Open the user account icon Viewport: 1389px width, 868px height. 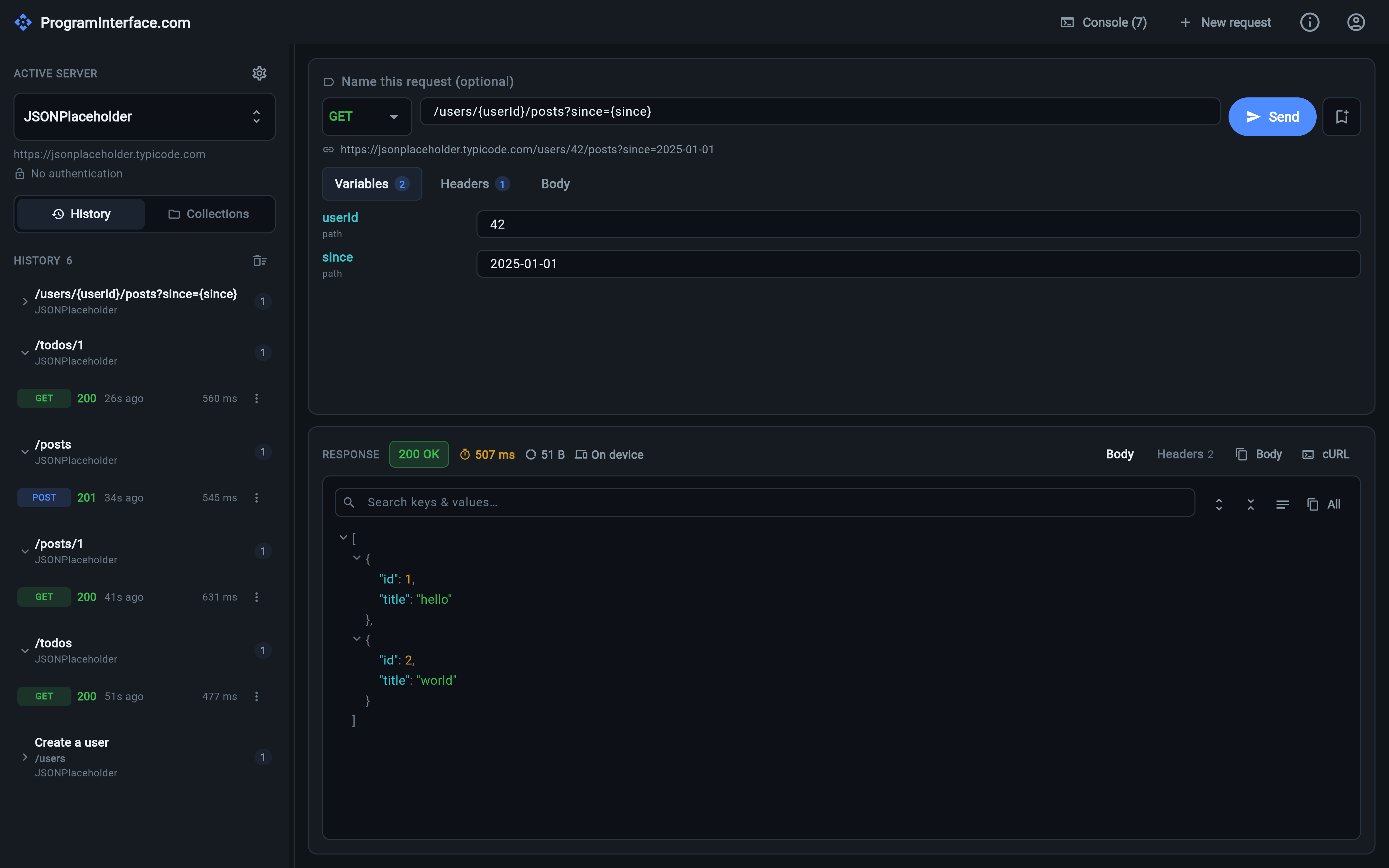[x=1356, y=23]
